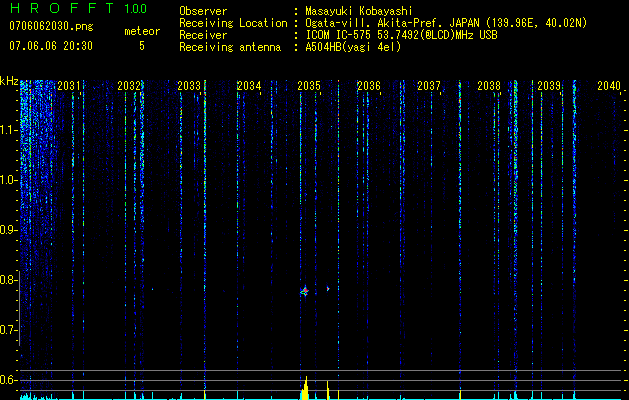
Task: Select the filename 0706062030.png
Action: point(51,26)
